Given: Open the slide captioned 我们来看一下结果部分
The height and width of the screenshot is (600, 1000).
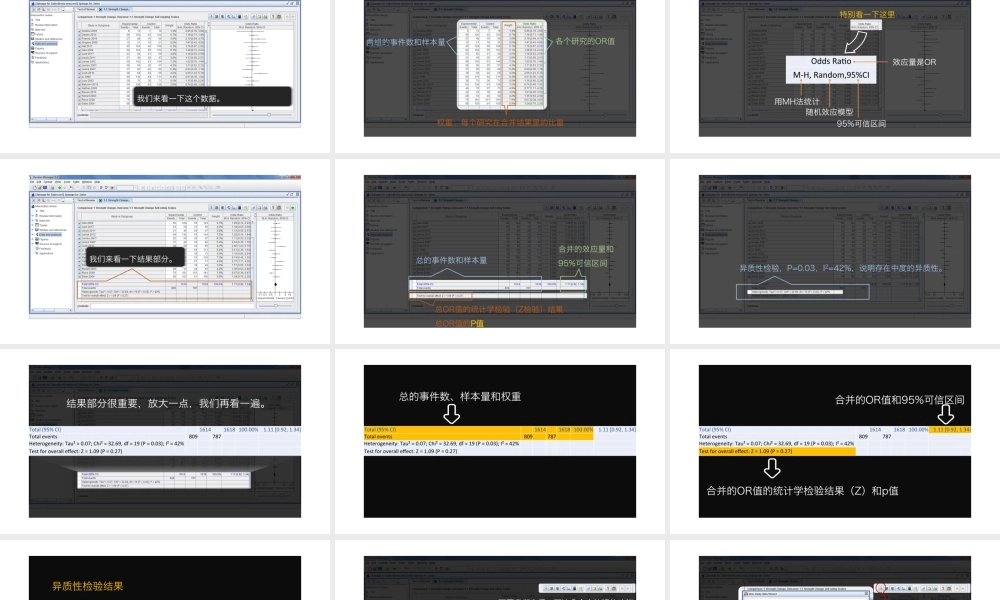Looking at the screenshot, I should coord(165,247).
